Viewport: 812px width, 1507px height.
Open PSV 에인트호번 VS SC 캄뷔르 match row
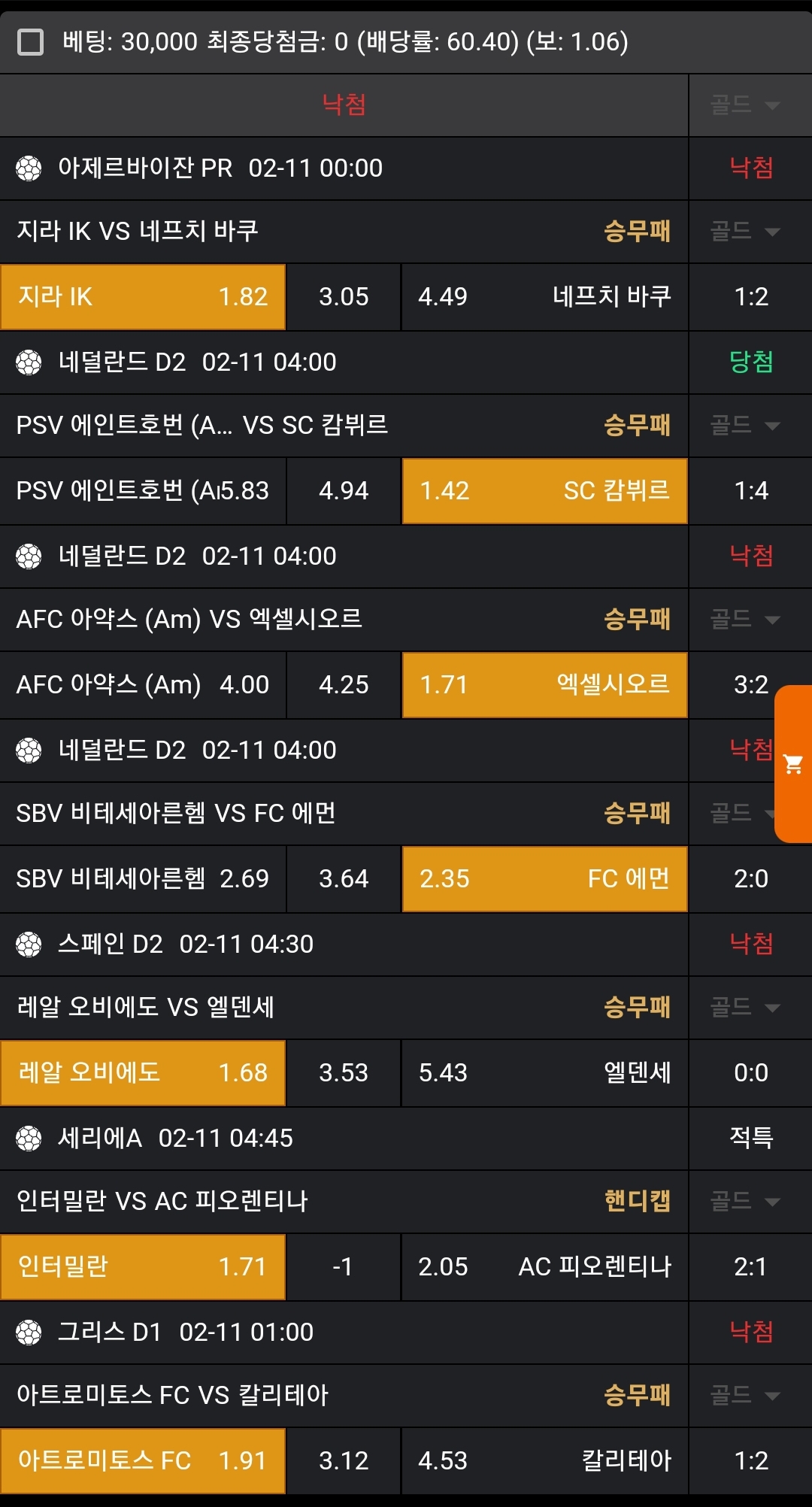coord(301,426)
